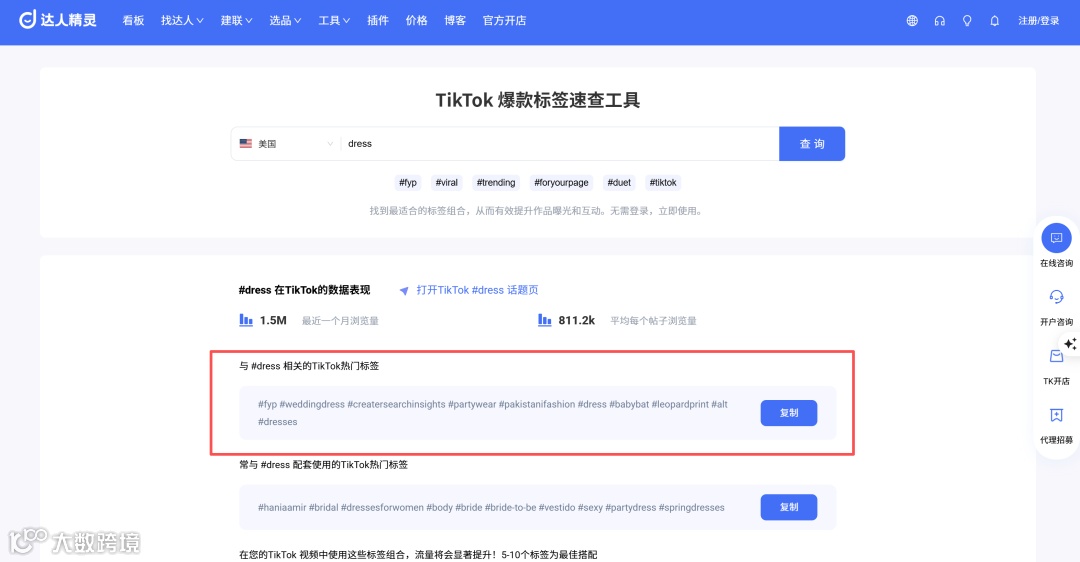Image resolution: width=1080 pixels, height=562 pixels.
Task: Click the TikTok 爆款标签速查工具 heading
Action: point(538,101)
